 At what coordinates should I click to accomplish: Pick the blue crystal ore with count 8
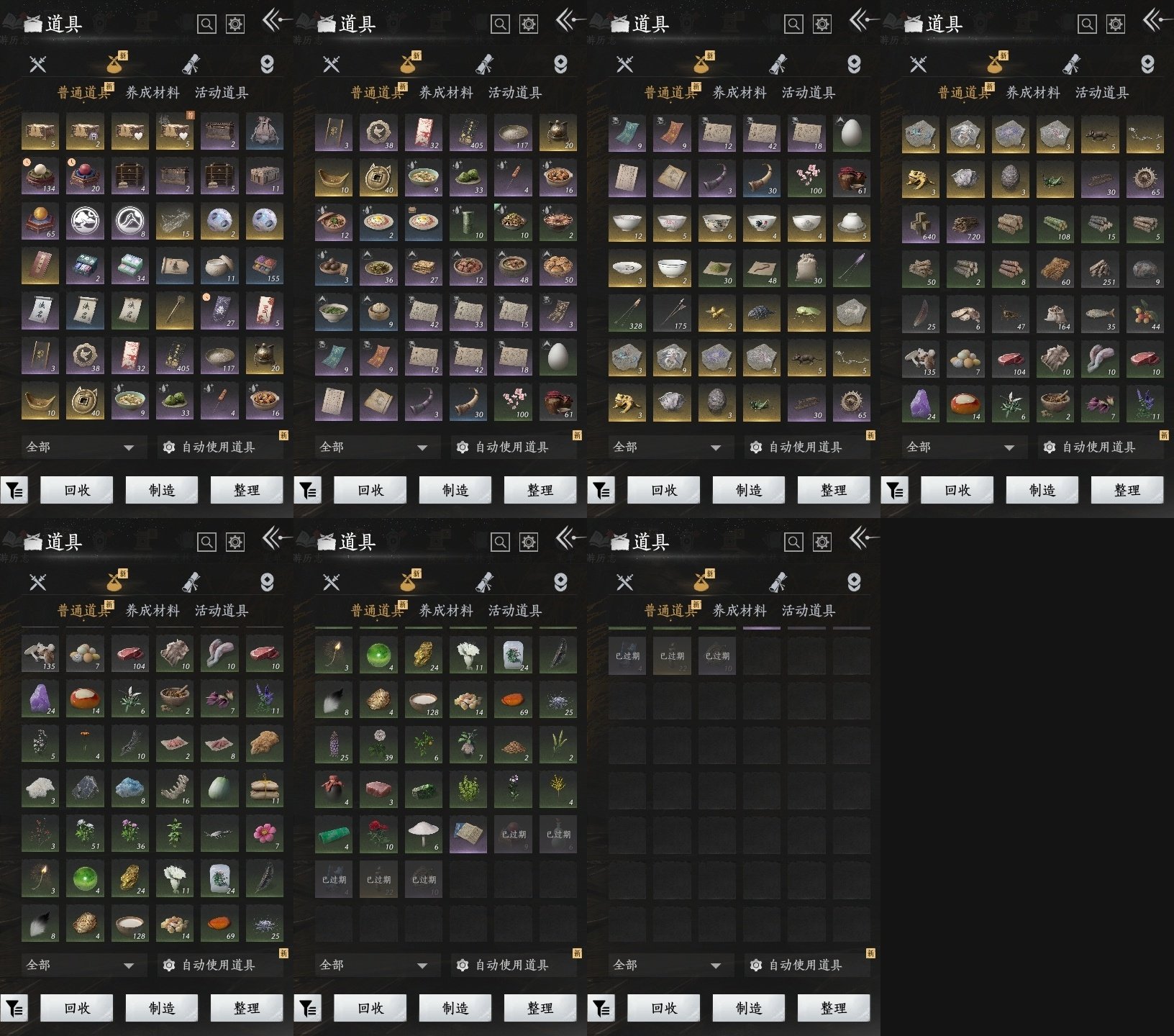[x=129, y=789]
